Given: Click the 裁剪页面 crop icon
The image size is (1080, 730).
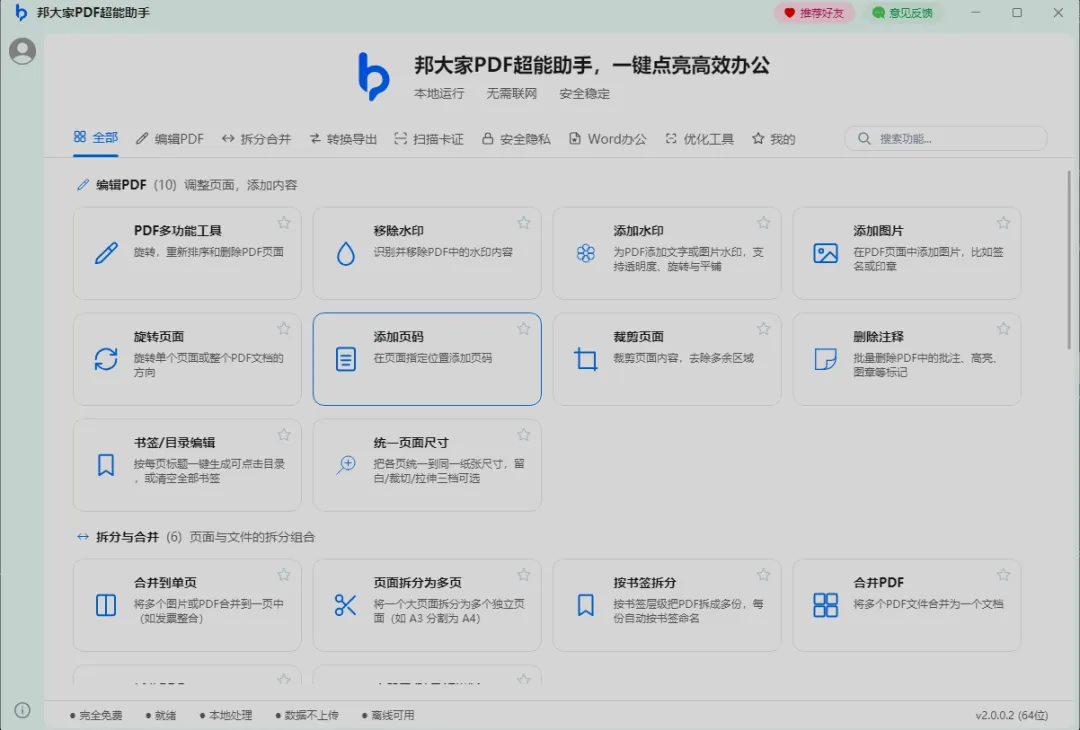Looking at the screenshot, I should [x=585, y=359].
